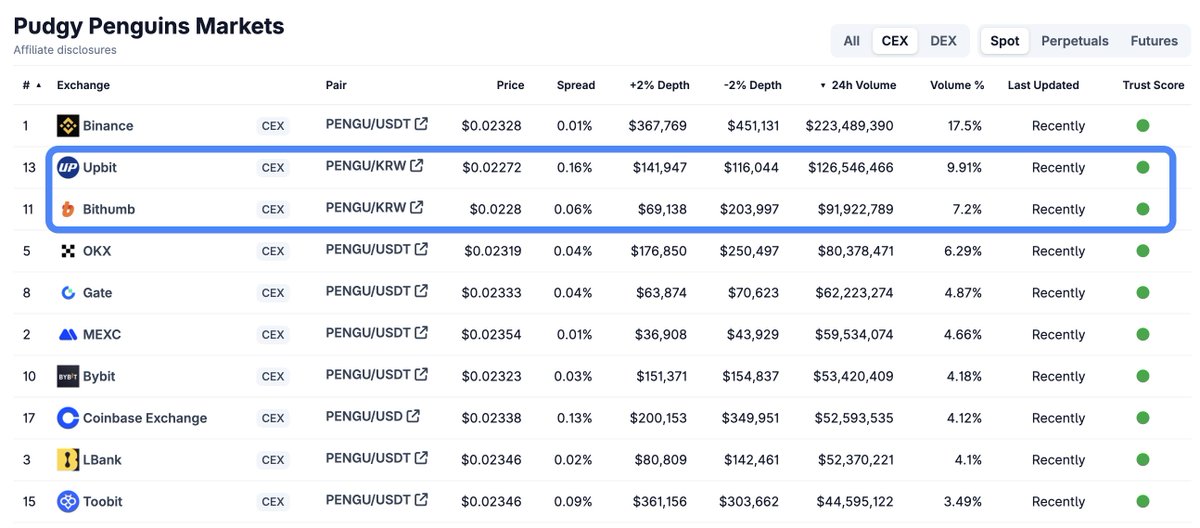The height and width of the screenshot is (528, 1200).
Task: Click the Pudgy Penguins Markets heading
Action: coord(149,26)
